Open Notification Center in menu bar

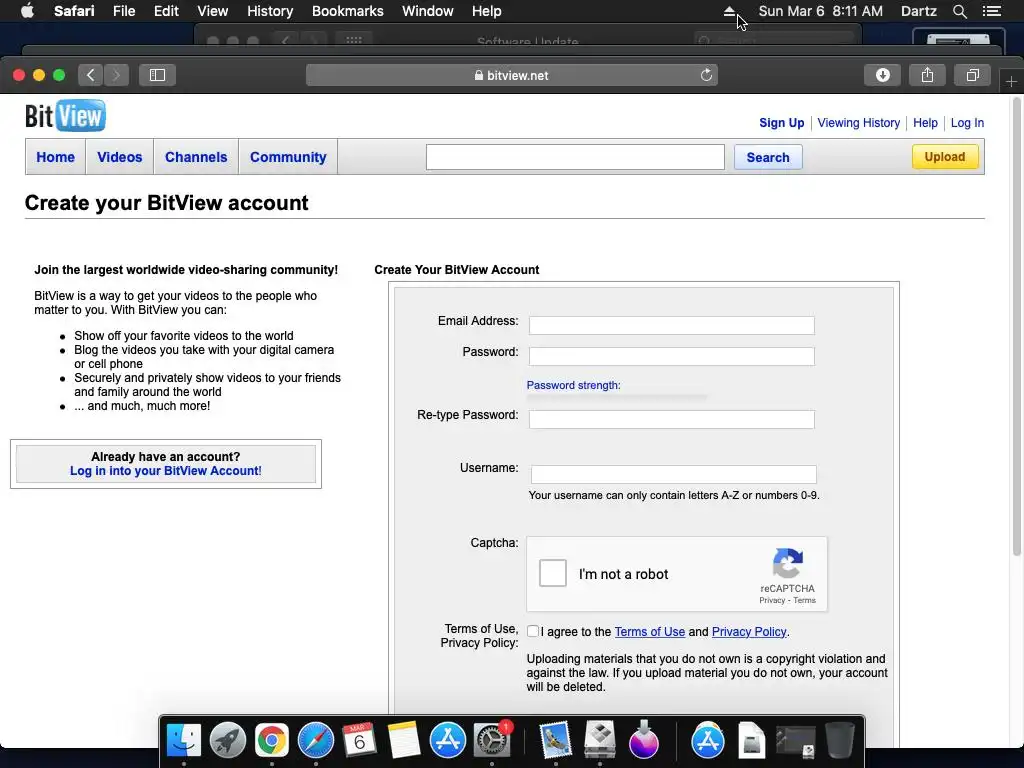(992, 11)
